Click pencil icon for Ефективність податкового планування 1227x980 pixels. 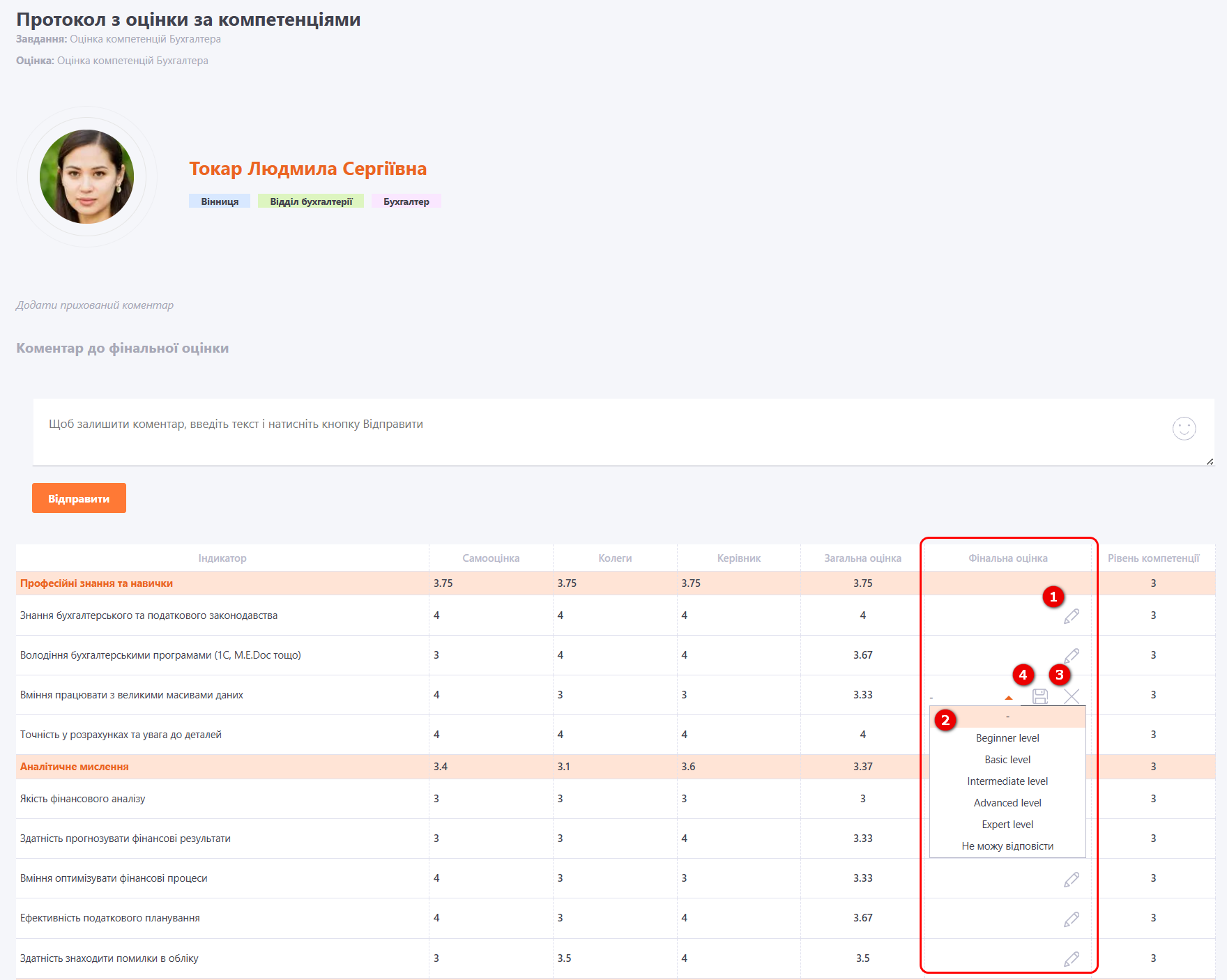tap(1072, 919)
